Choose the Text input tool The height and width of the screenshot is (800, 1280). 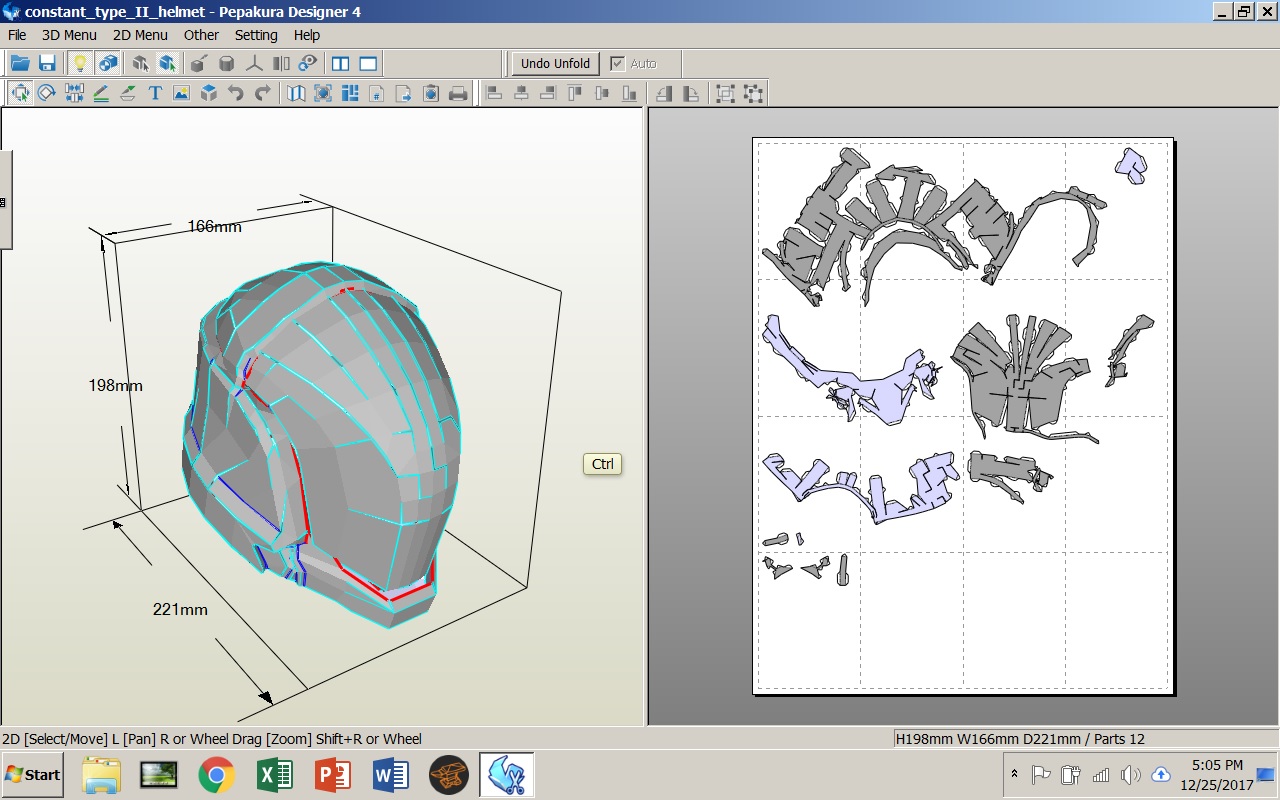pos(155,93)
